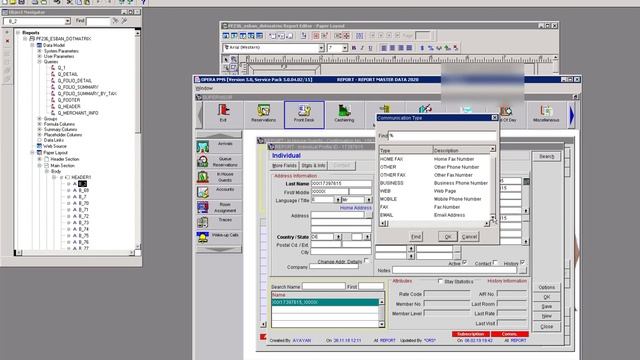Open Traces sidebar icon
The width and height of the screenshot is (640, 360).
pos(203,222)
